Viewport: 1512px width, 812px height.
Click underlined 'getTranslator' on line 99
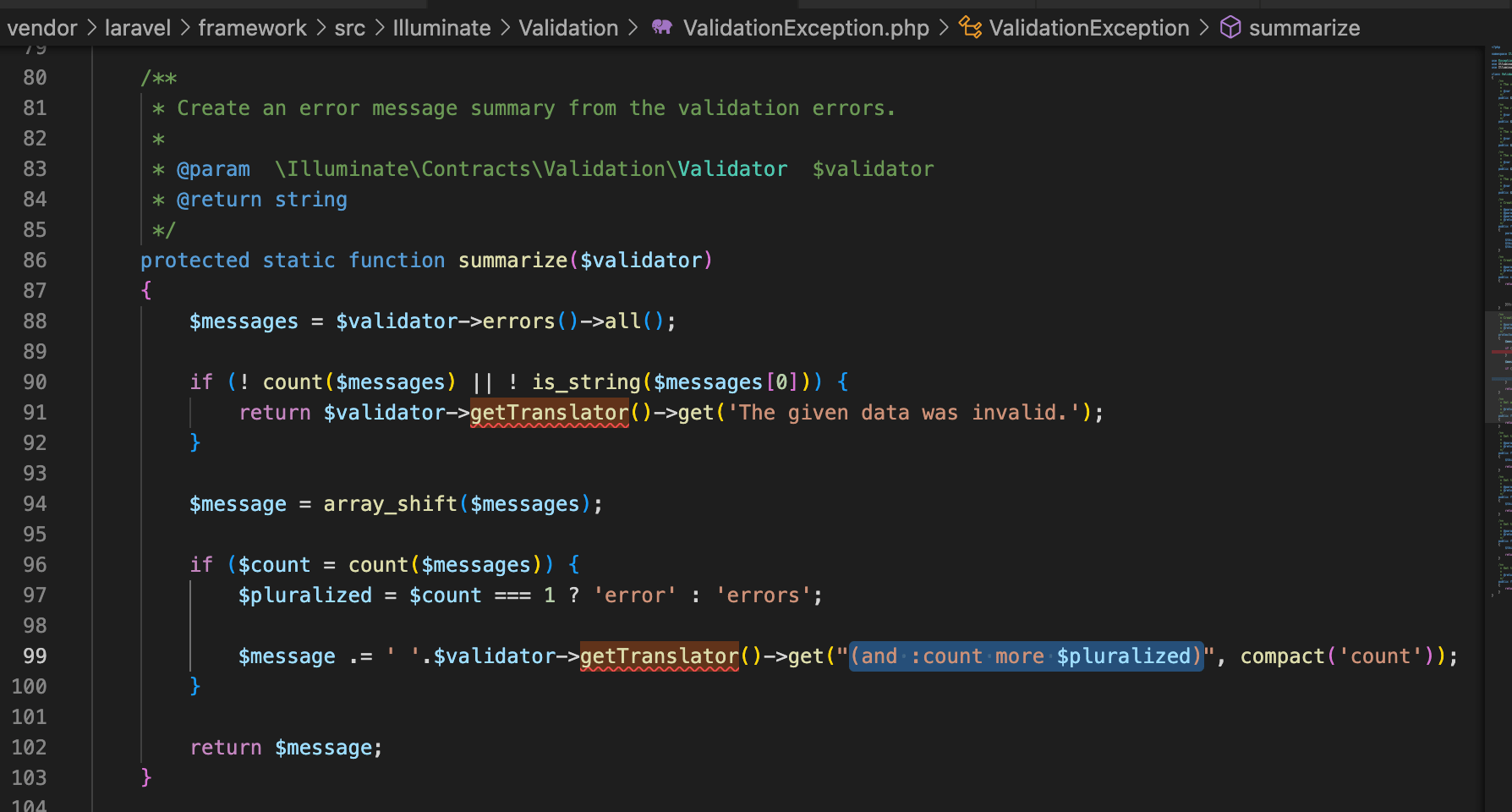tap(660, 656)
